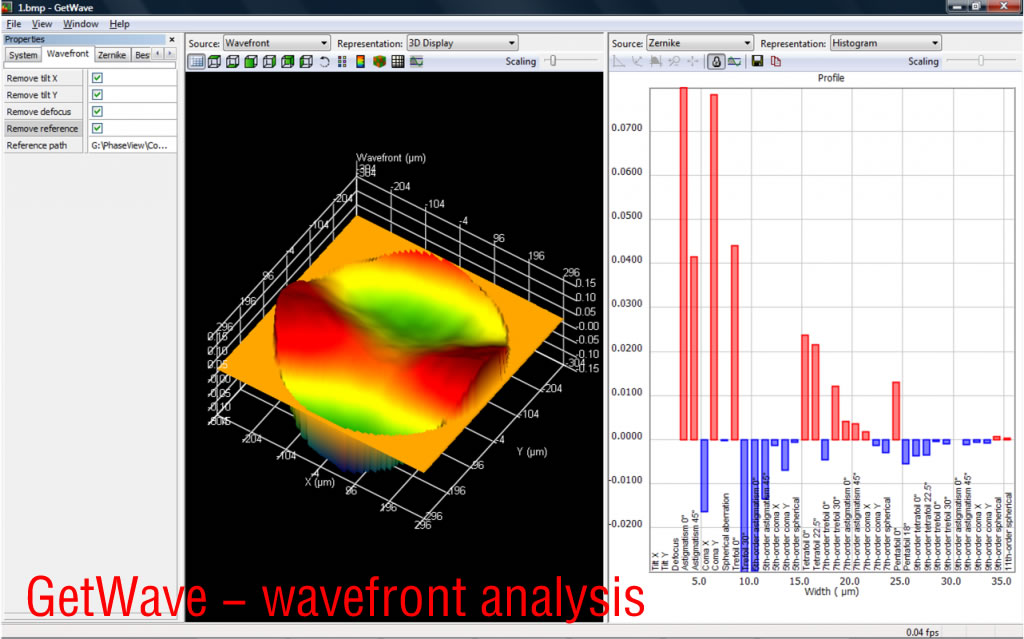
Task: Click the grid toggle icon in wavefront toolbar
Action: (196, 62)
